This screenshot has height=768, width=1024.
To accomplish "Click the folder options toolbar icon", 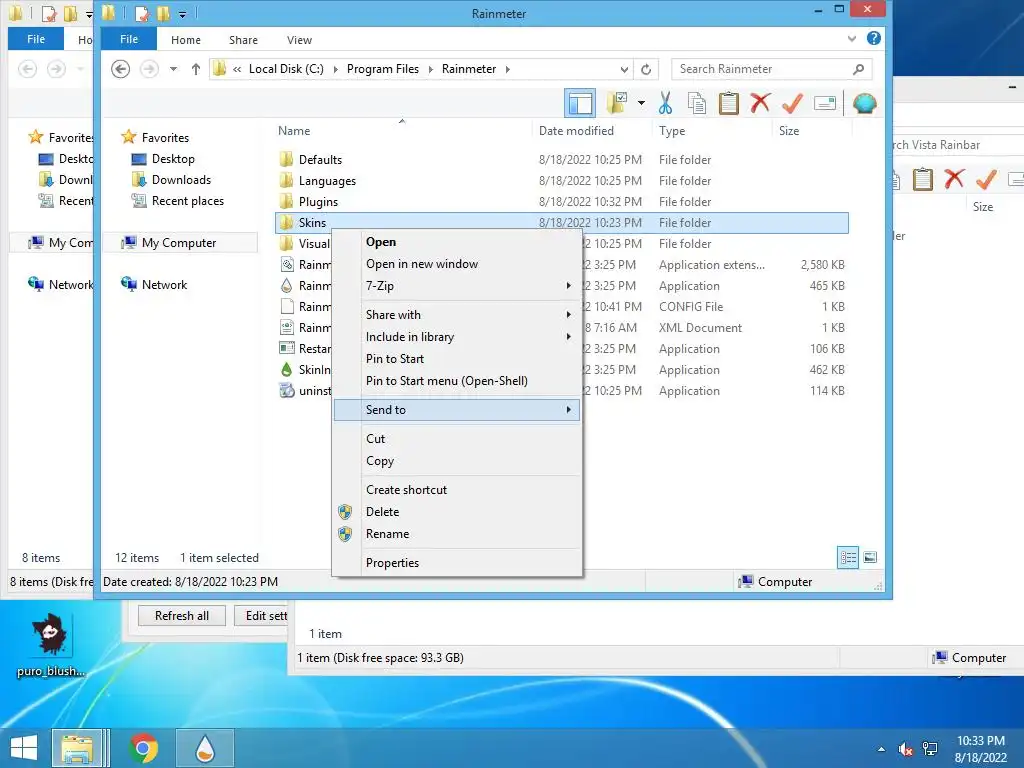I will tap(617, 103).
